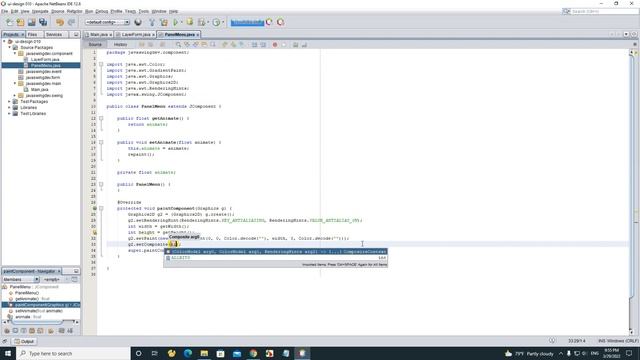Select the highlighted CompositeContext completion suggestion
The width and height of the screenshot is (640, 360).
(276, 251)
